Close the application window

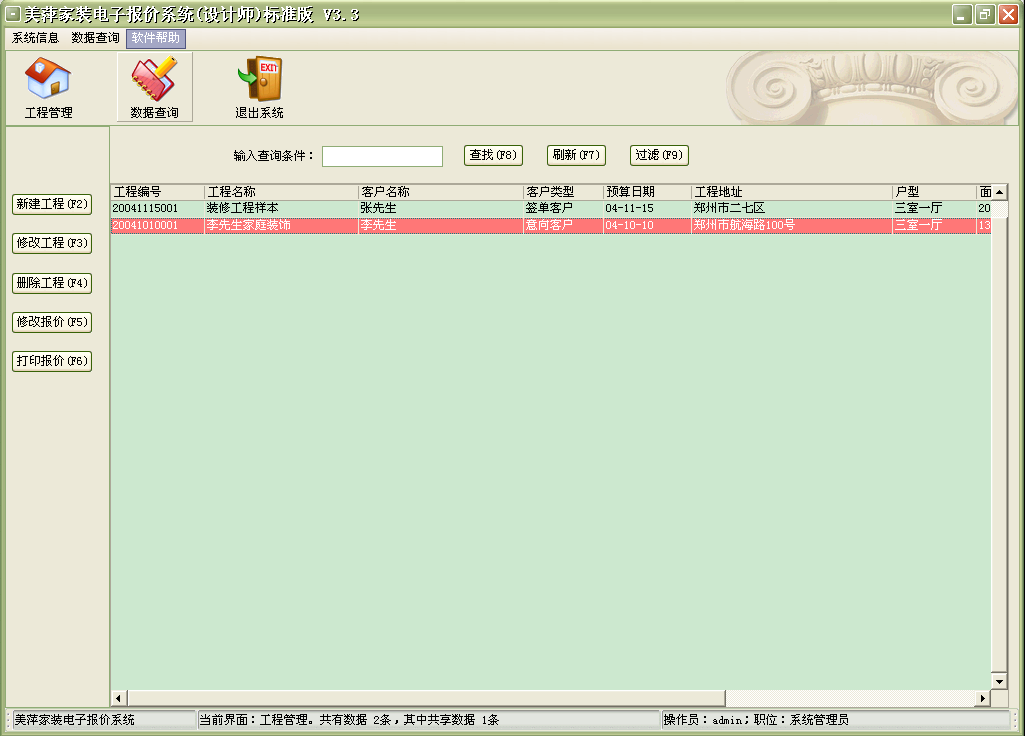tap(1009, 14)
